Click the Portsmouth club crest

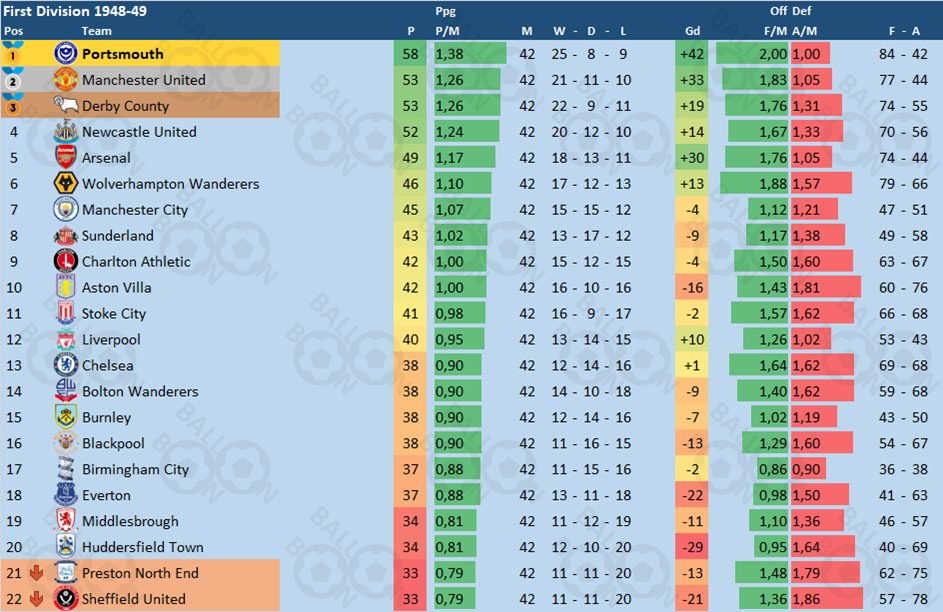(x=66, y=54)
